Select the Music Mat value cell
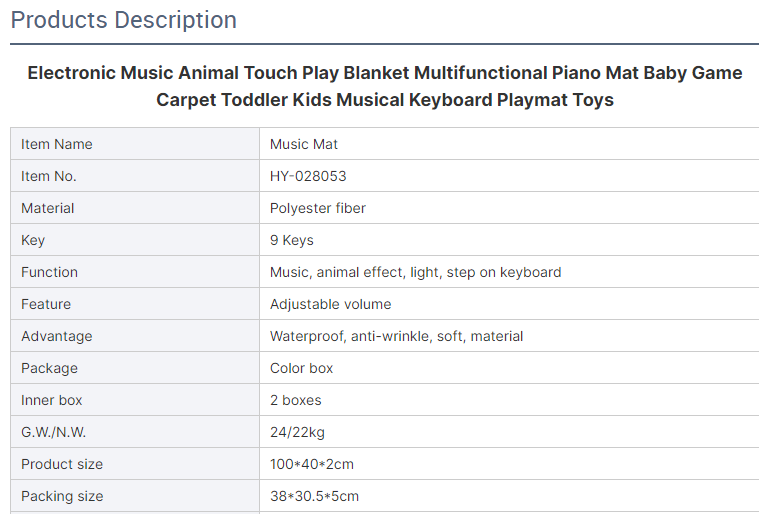The width and height of the screenshot is (760, 514). coord(509,144)
